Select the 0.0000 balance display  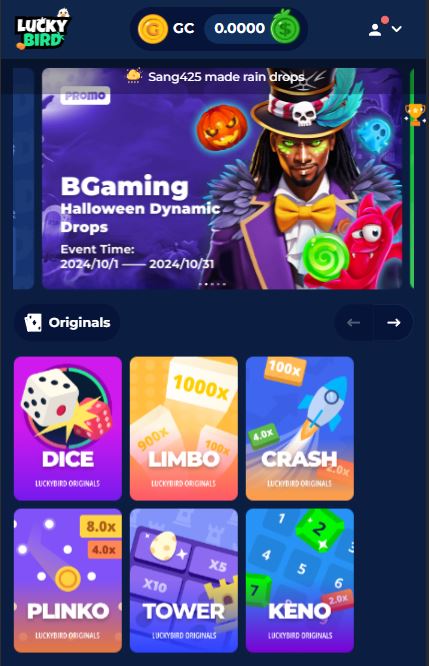240,28
